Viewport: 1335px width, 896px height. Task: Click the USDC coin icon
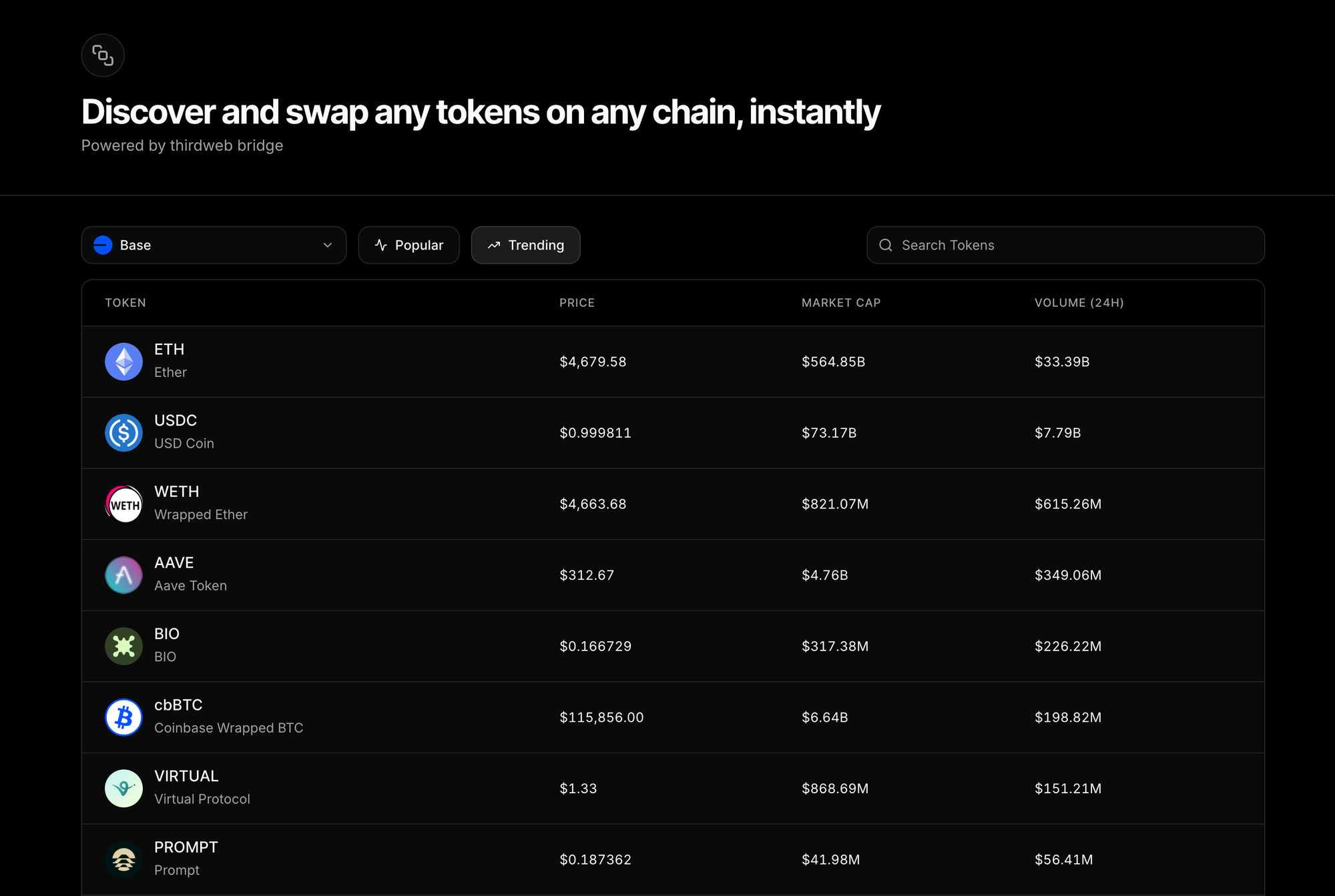click(123, 433)
